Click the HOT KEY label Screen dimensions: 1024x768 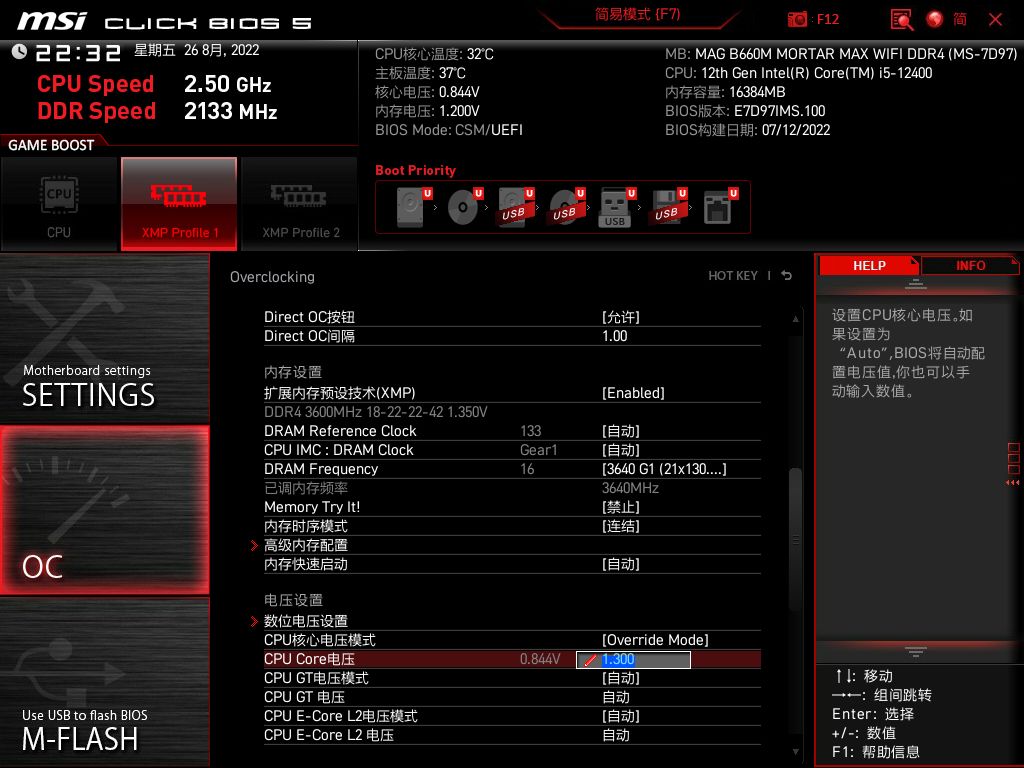coord(733,276)
